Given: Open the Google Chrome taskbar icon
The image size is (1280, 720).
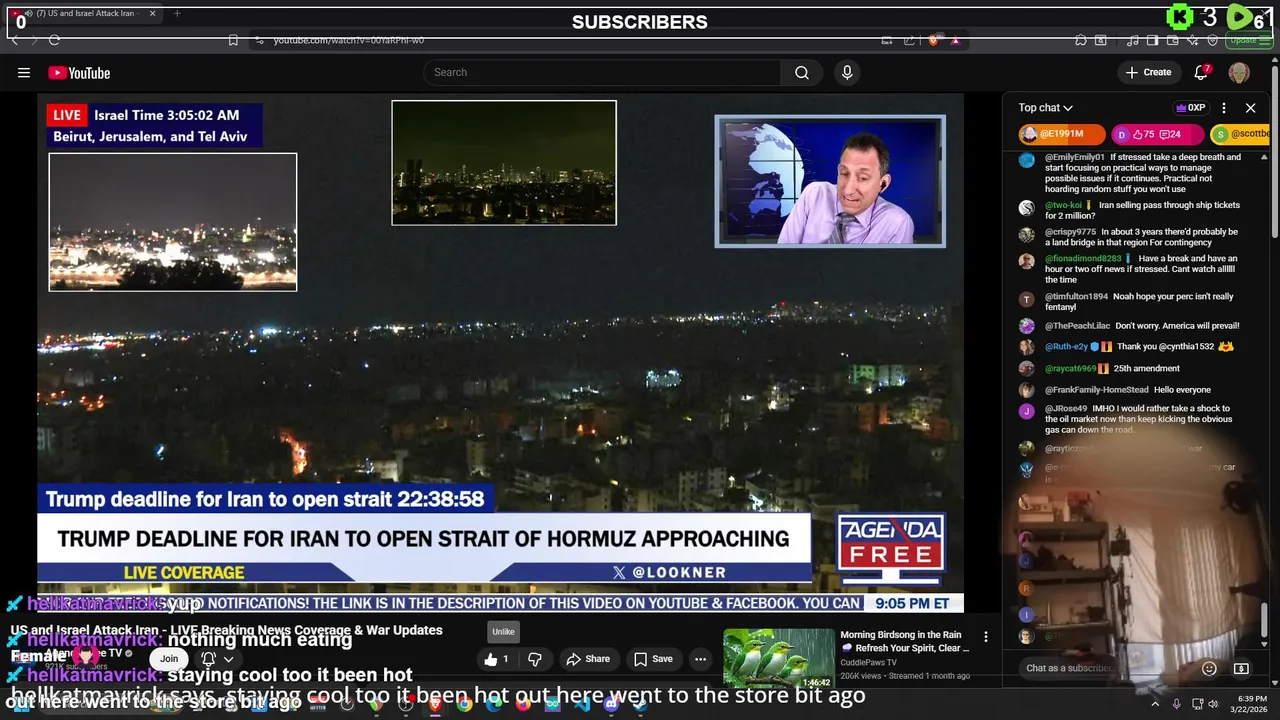Looking at the screenshot, I should (x=464, y=704).
